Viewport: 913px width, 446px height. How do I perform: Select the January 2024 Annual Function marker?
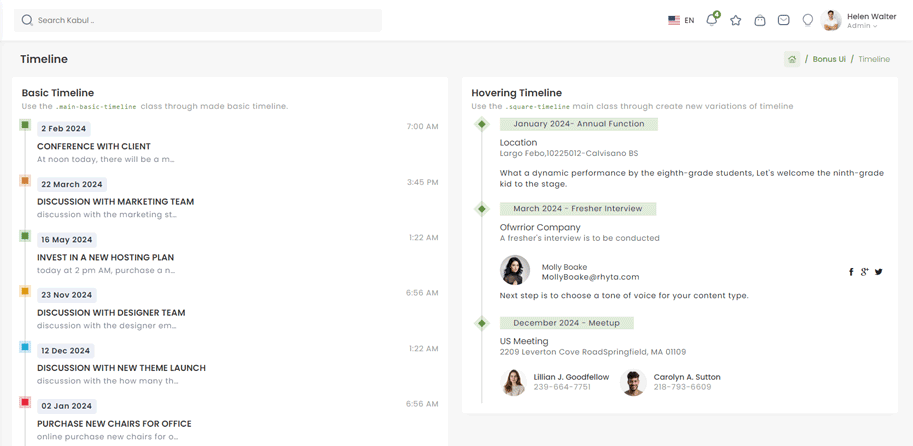482,124
